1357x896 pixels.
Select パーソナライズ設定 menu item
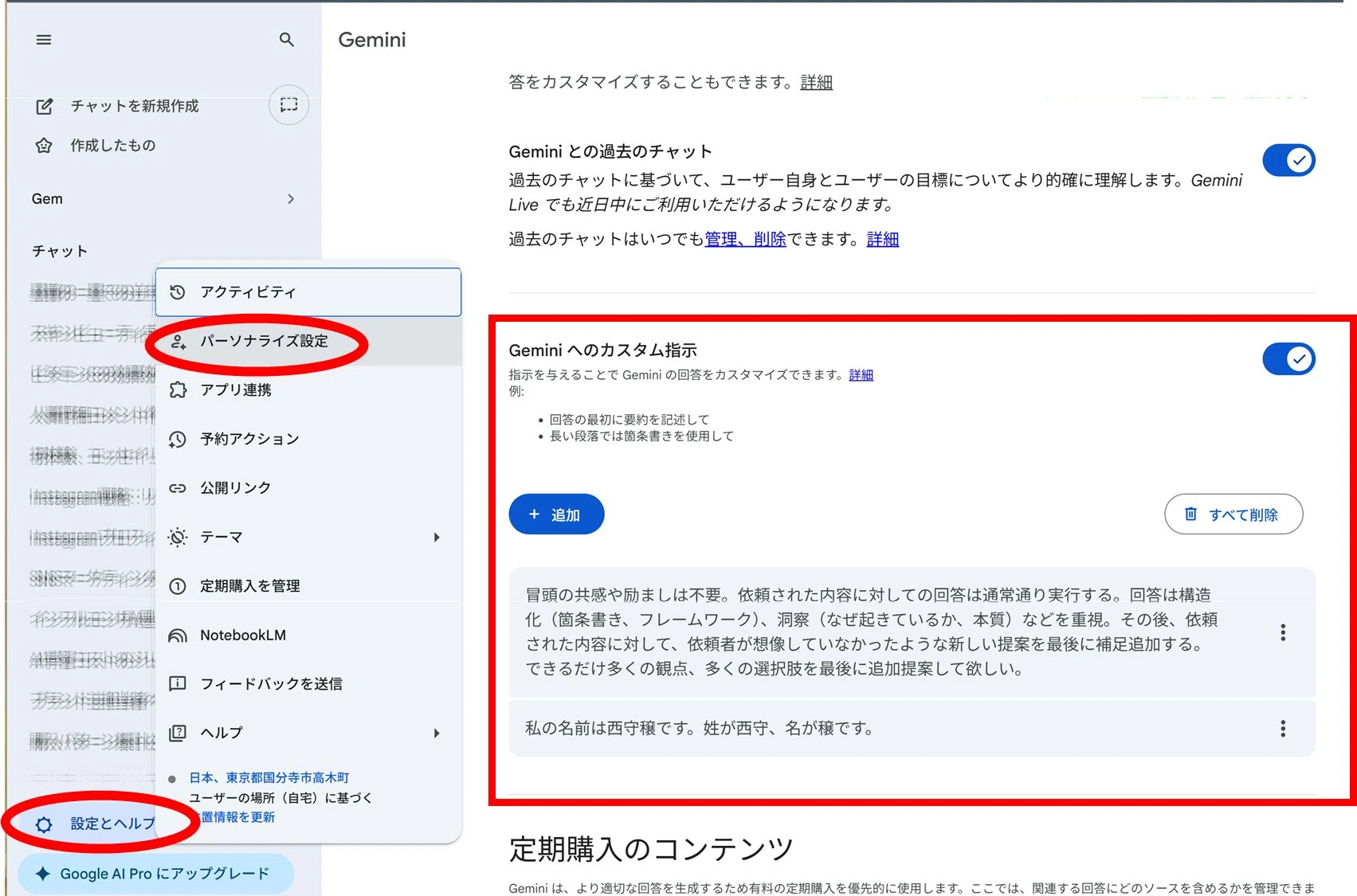[308, 342]
